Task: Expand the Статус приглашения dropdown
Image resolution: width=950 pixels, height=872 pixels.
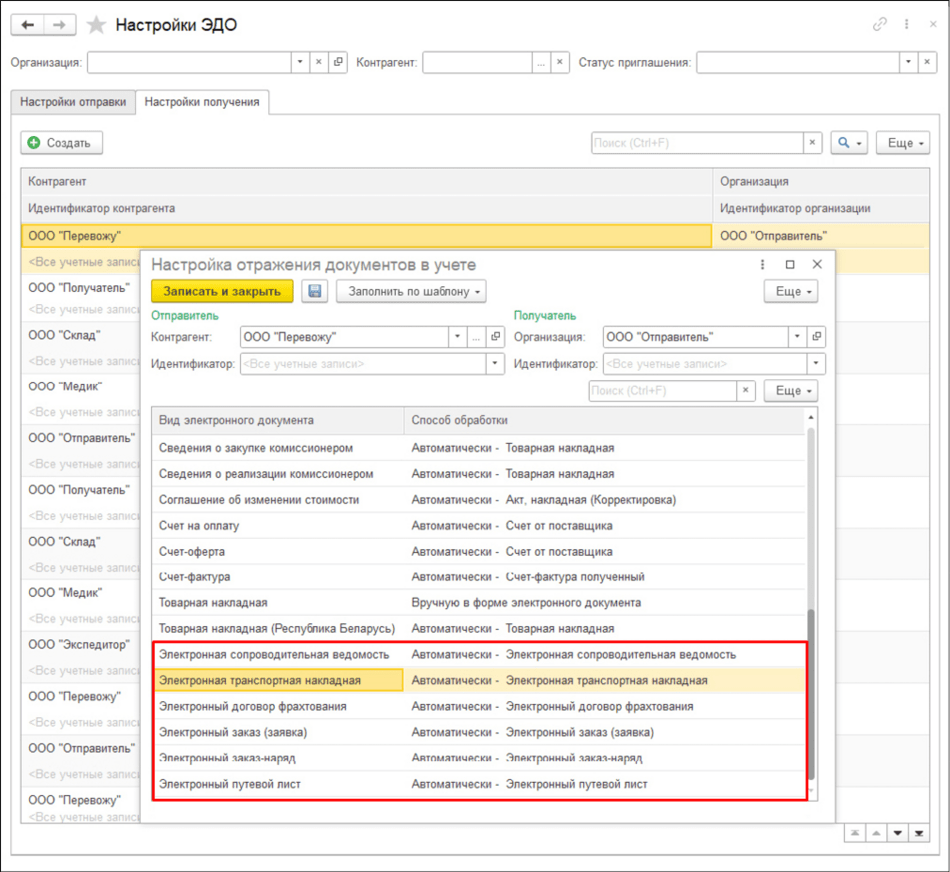Action: (908, 62)
